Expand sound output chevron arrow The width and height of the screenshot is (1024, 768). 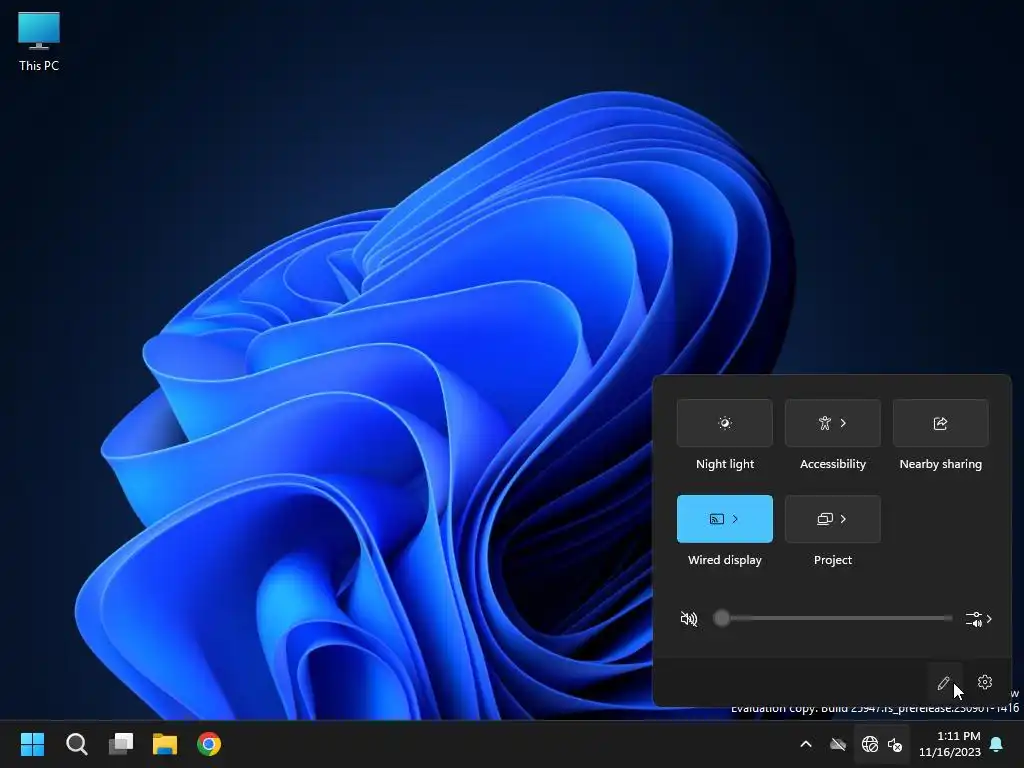click(x=989, y=618)
